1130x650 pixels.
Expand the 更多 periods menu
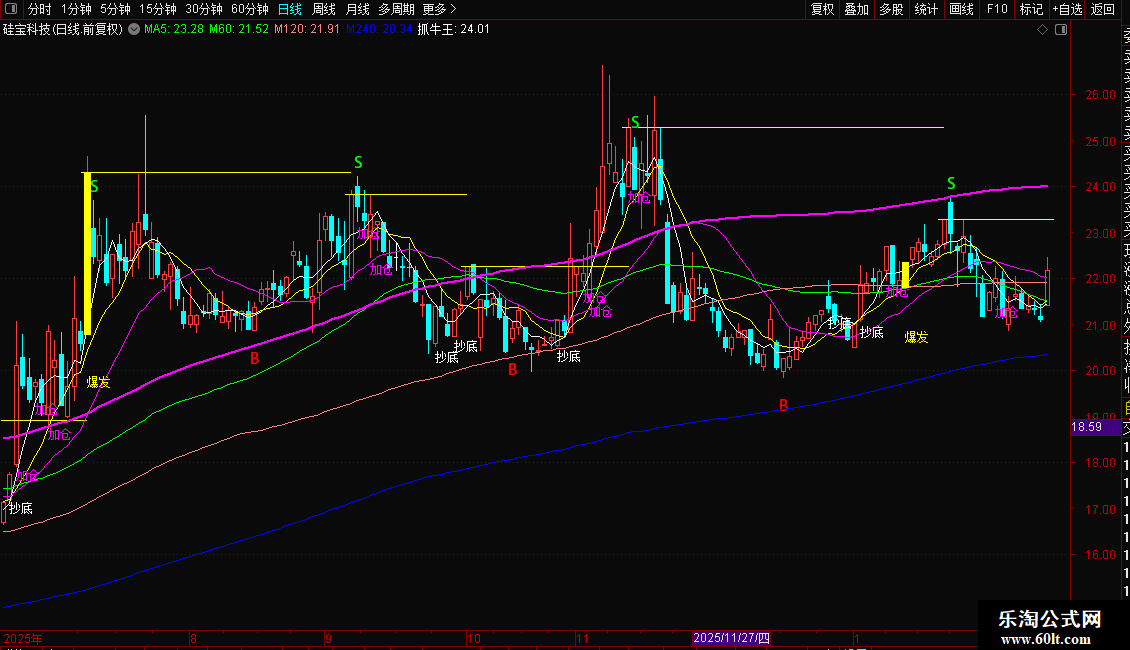(440, 9)
